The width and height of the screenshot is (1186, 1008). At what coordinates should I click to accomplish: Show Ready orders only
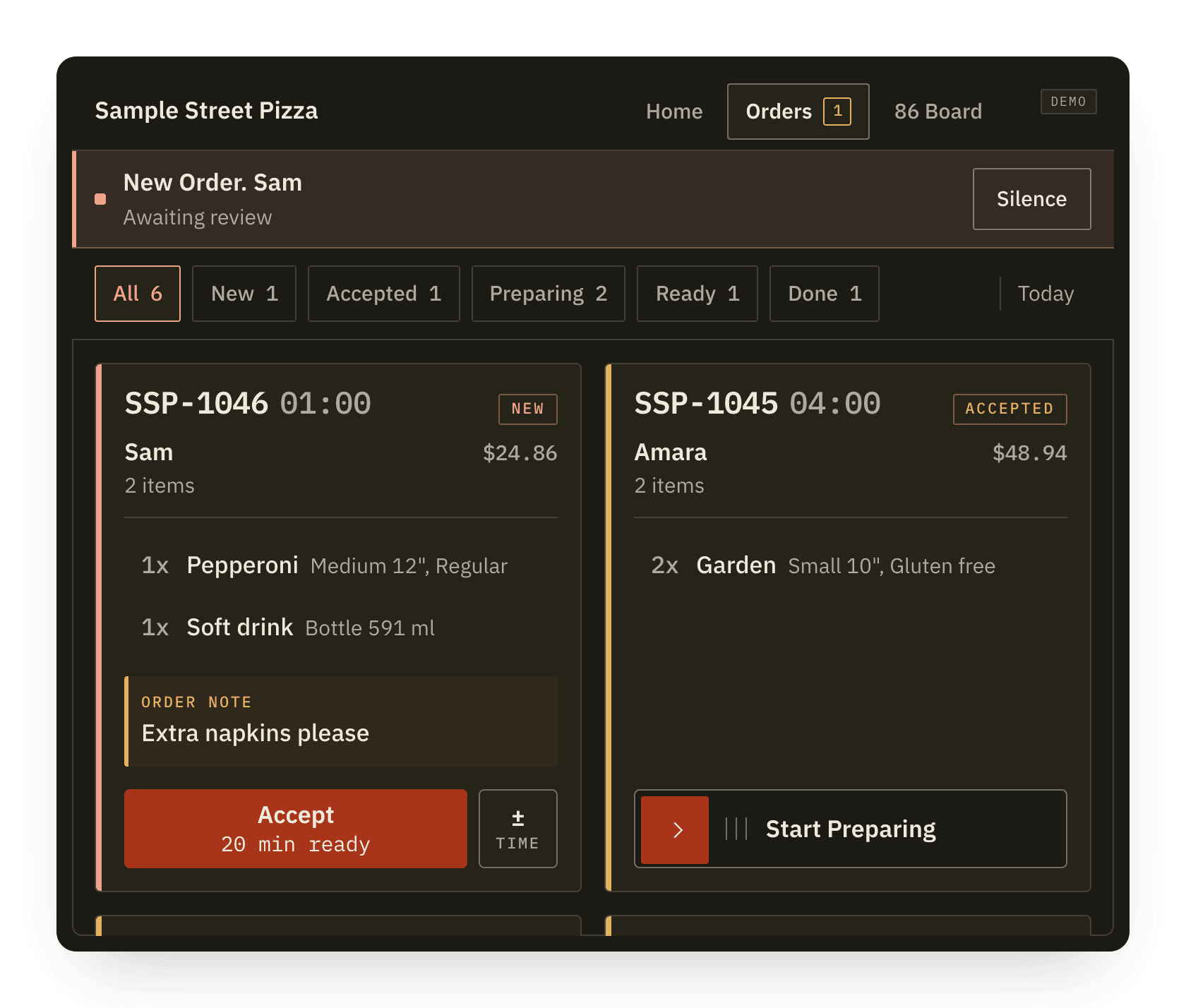[x=697, y=294]
